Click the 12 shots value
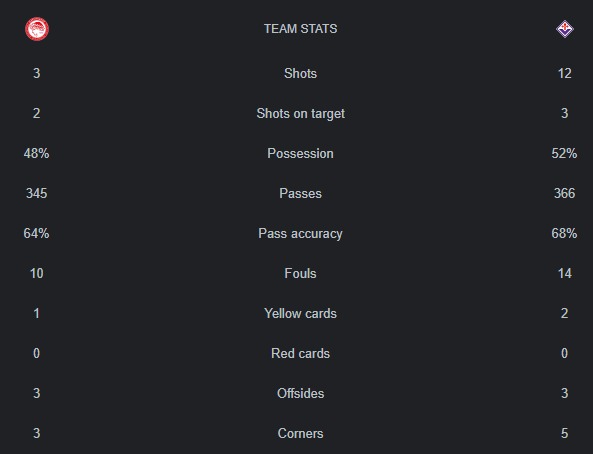Viewport: 593px width, 454px height. tap(565, 73)
